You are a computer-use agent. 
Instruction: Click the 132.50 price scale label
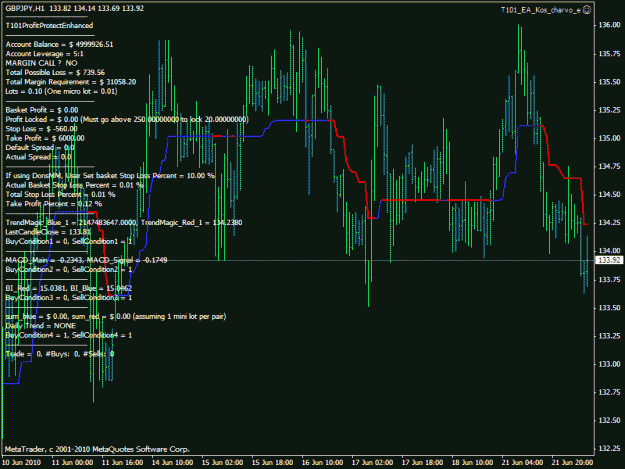[609, 420]
